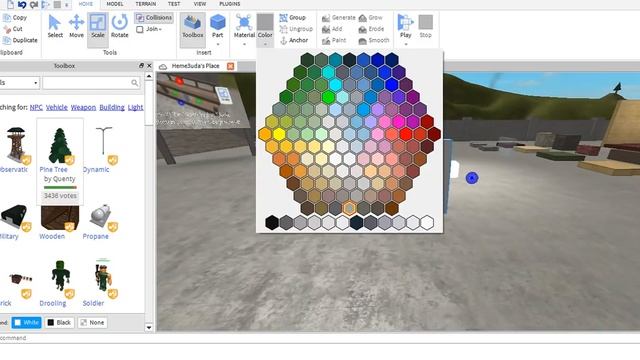
Task: Switch to the TERRAIN tab
Action: click(146, 4)
